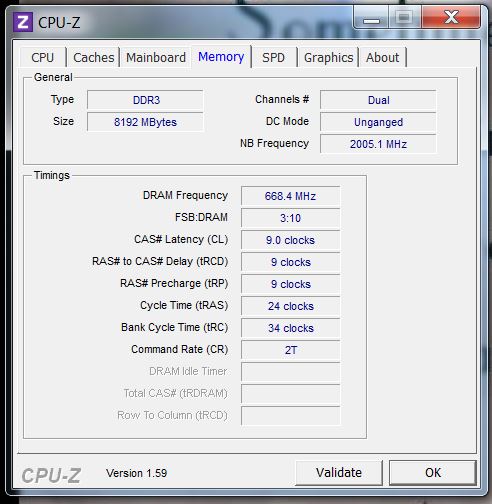Image resolution: width=492 pixels, height=504 pixels.
Task: Open the SPD tab
Action: click(x=273, y=57)
